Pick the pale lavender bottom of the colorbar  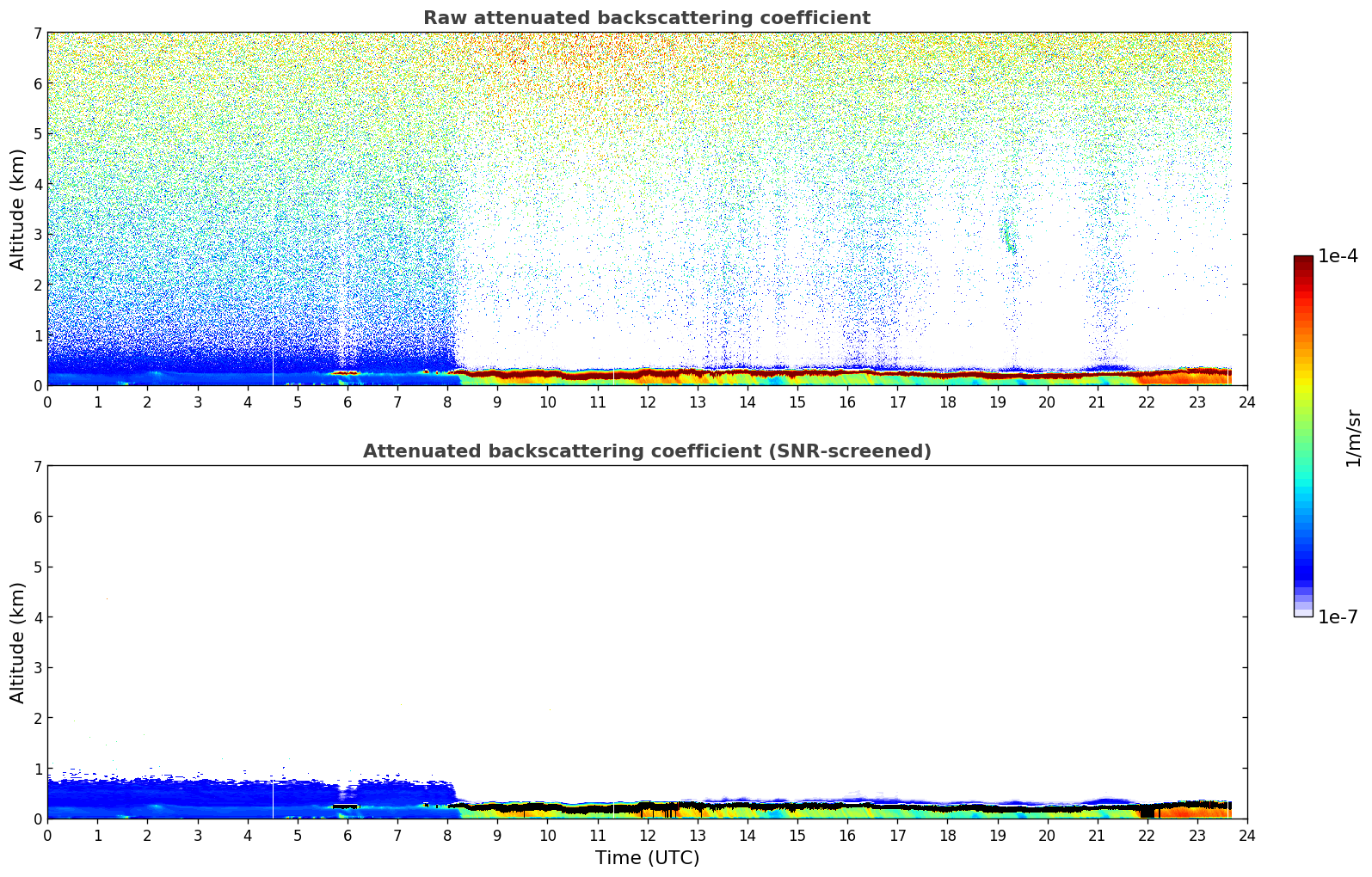tap(1302, 611)
